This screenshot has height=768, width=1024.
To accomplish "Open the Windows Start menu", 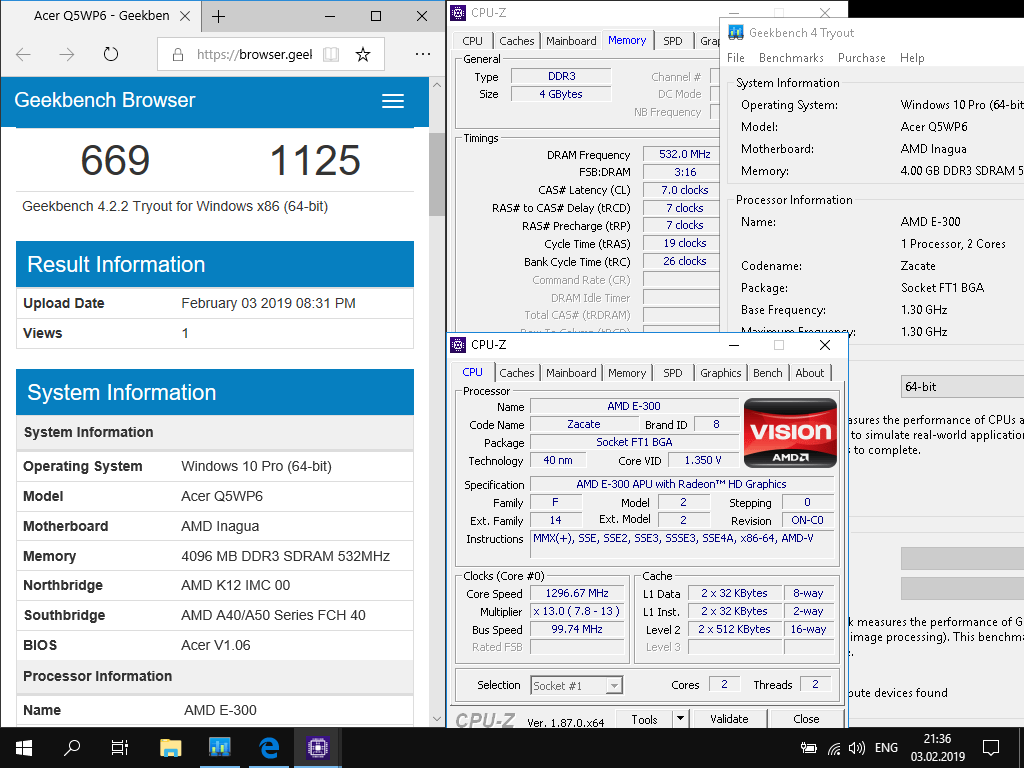I will pyautogui.click(x=24, y=748).
